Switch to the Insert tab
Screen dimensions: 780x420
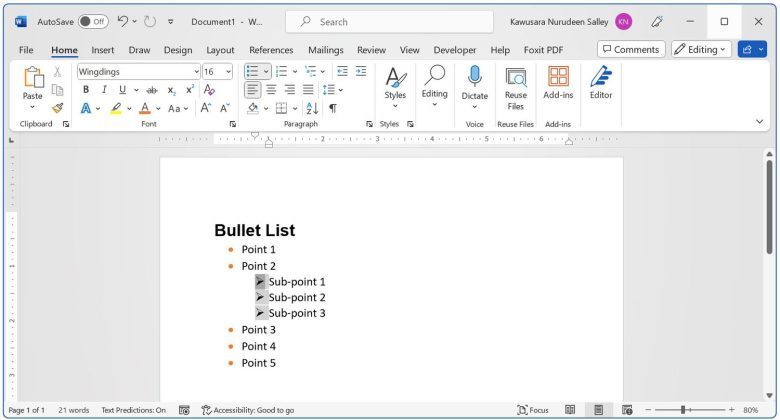[102, 50]
